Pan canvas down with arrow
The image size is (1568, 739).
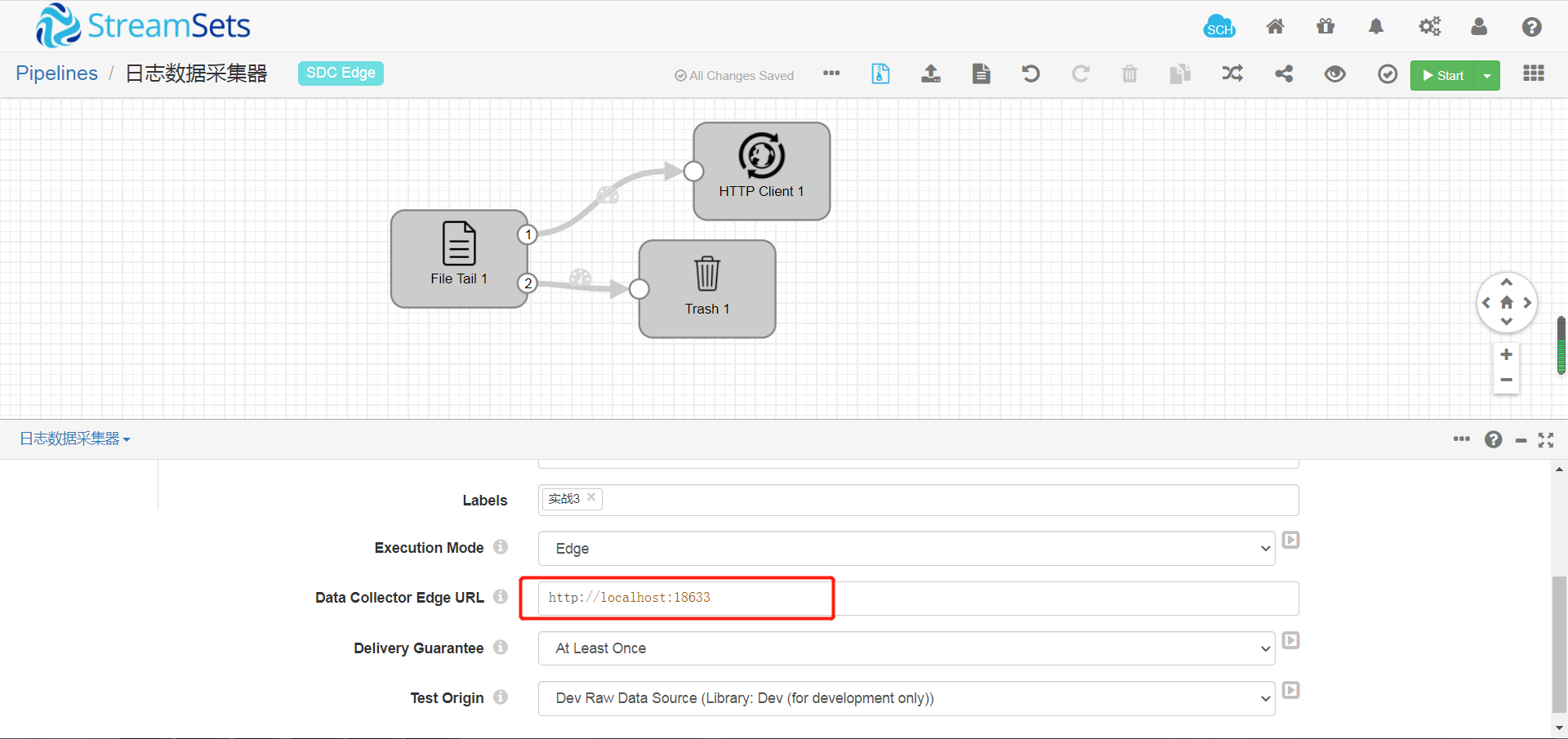(x=1507, y=323)
